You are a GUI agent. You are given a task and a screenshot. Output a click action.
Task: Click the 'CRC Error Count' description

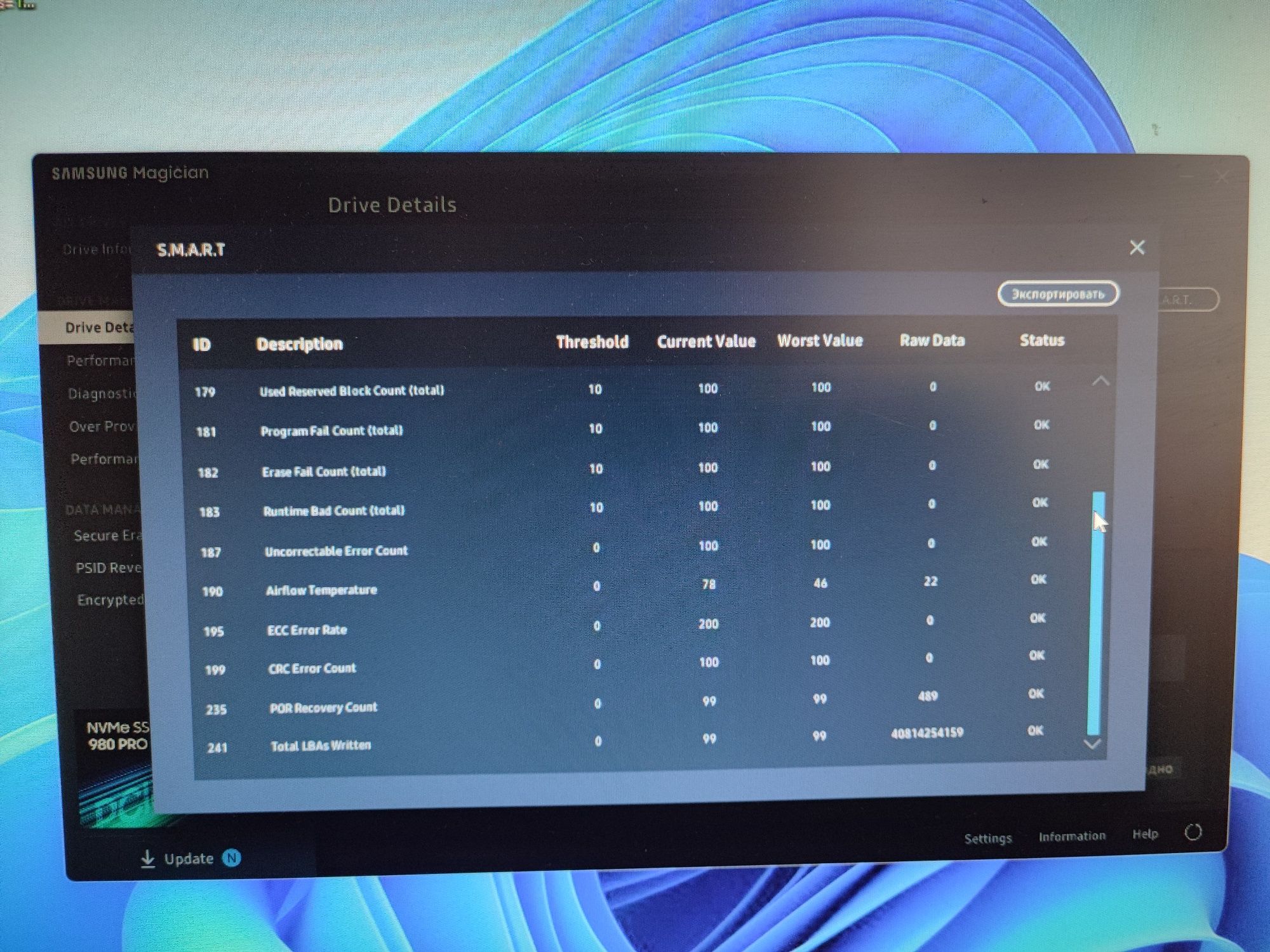pyautogui.click(x=312, y=668)
